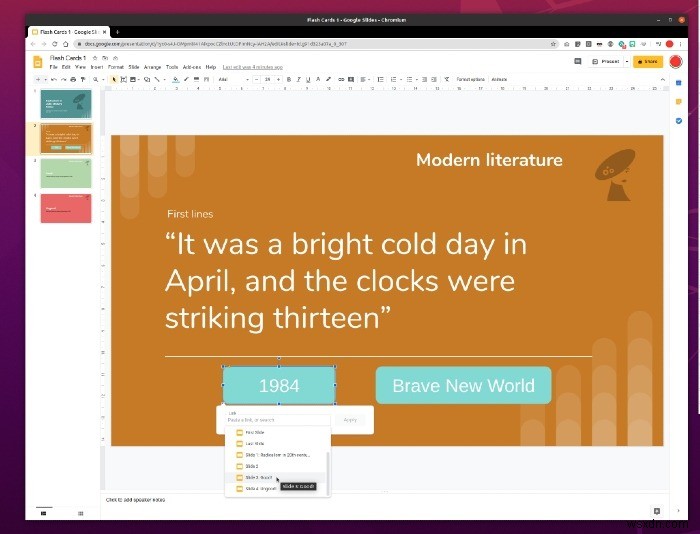Open the font family dropdown
This screenshot has height=534, width=700.
point(233,79)
